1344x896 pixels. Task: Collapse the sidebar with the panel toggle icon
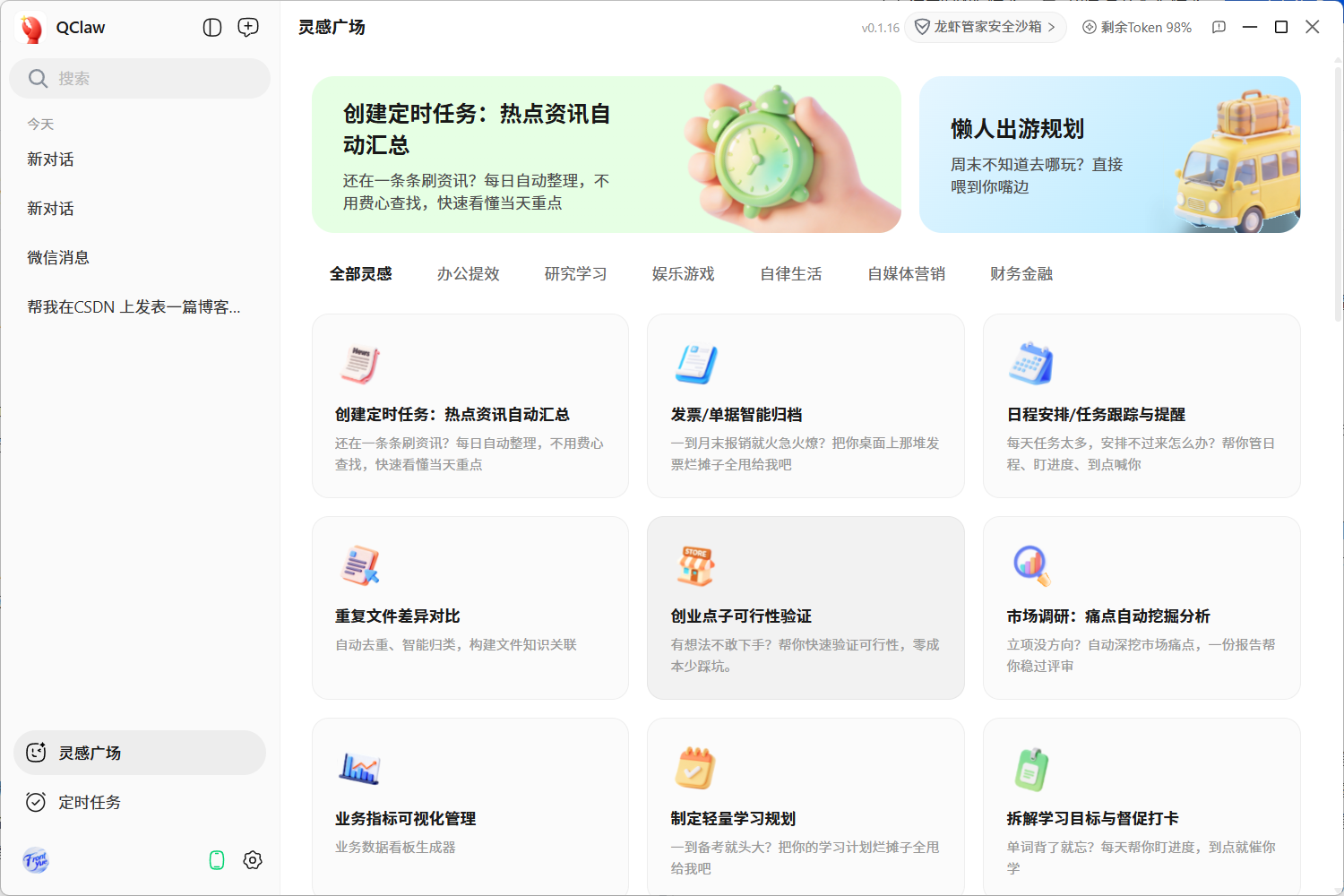point(212,28)
